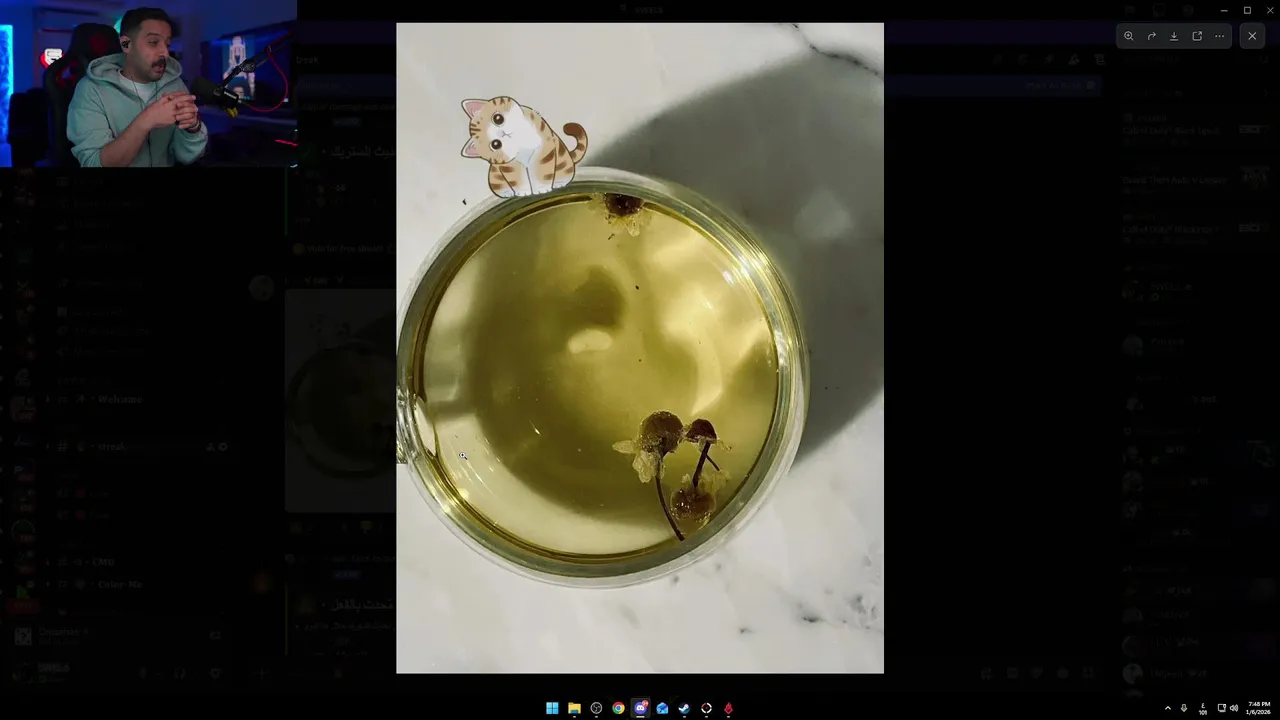The image size is (1280, 720).
Task: Click the webcam overlay of the streamer
Action: [x=148, y=83]
